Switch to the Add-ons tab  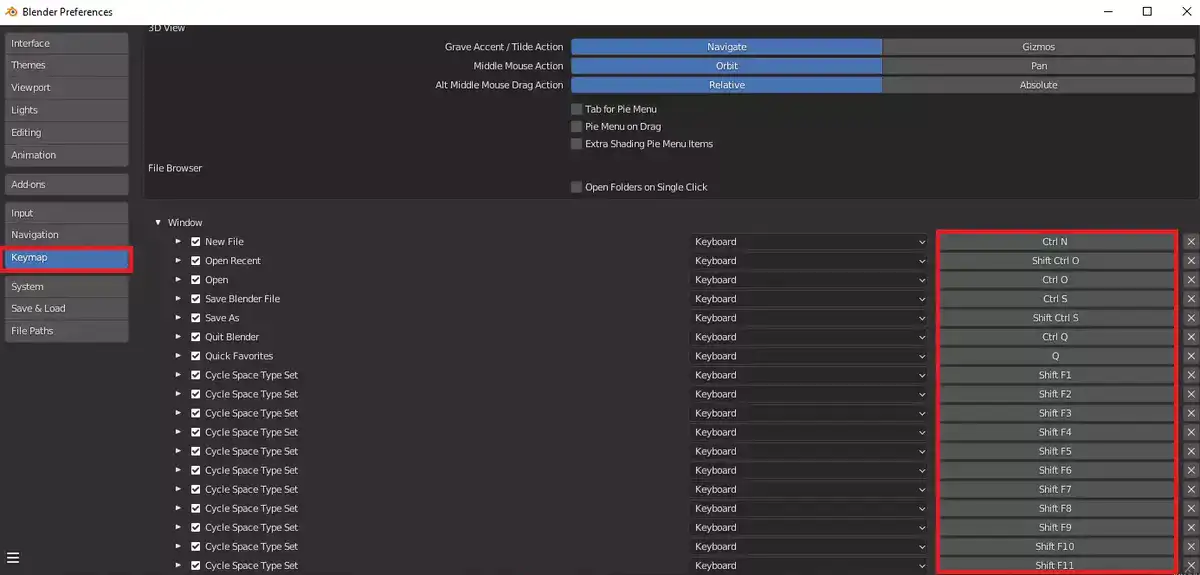pyautogui.click(x=67, y=184)
